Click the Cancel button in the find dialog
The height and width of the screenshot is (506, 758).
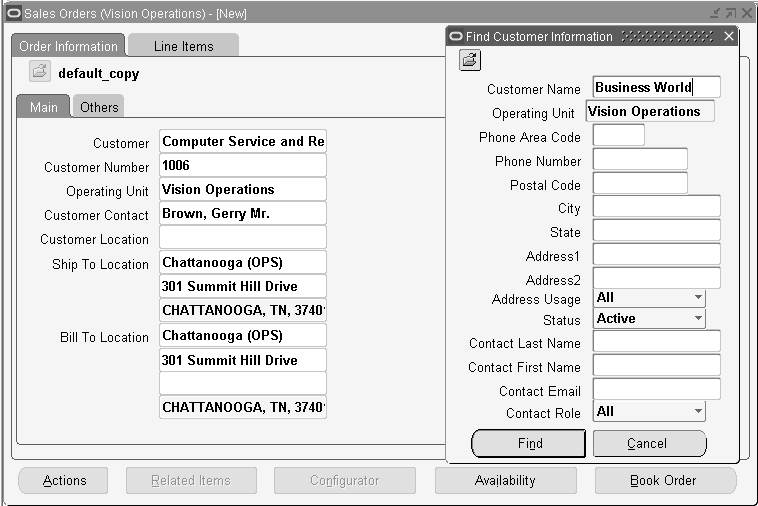point(649,443)
